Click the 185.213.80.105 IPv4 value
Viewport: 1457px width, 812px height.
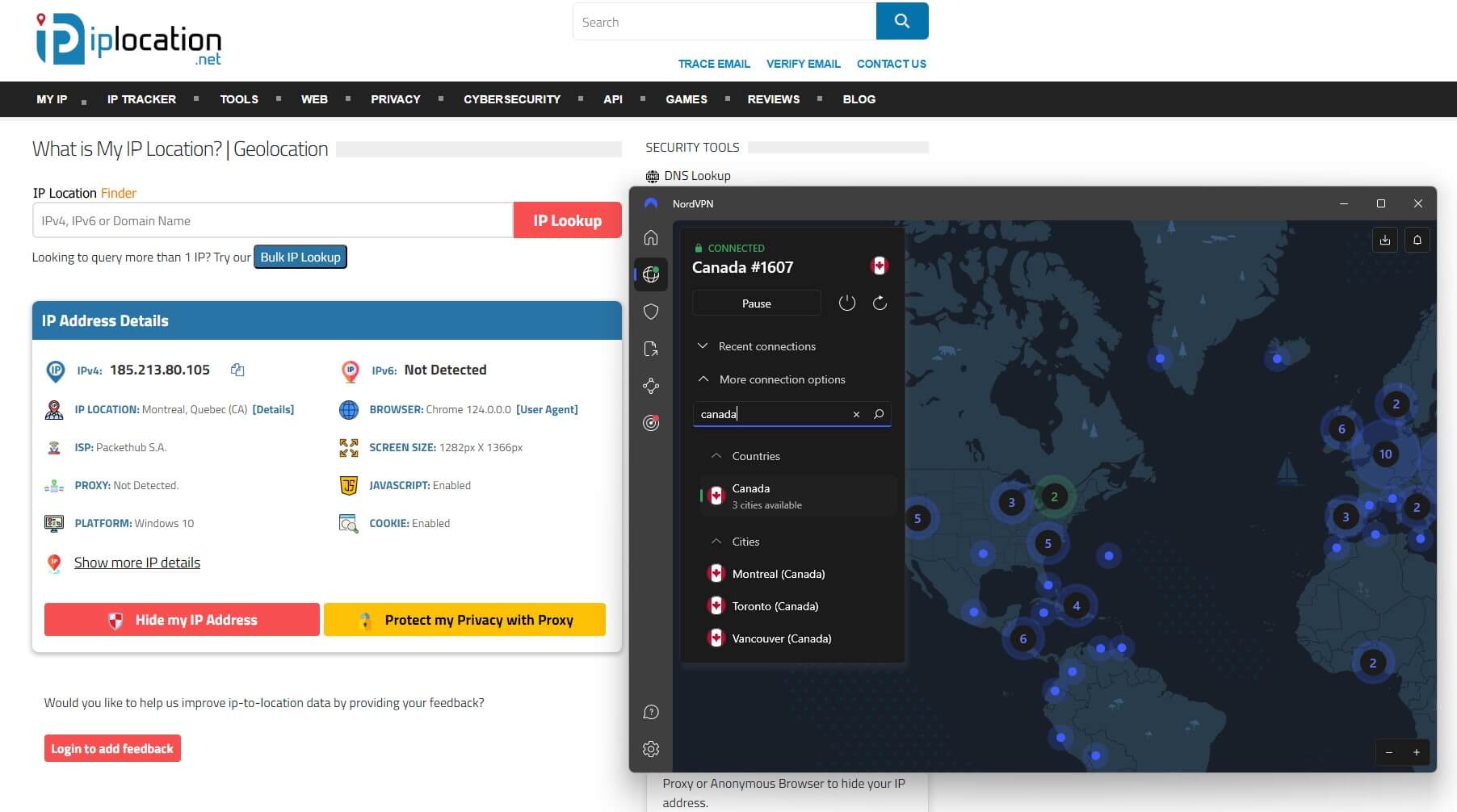(x=160, y=370)
